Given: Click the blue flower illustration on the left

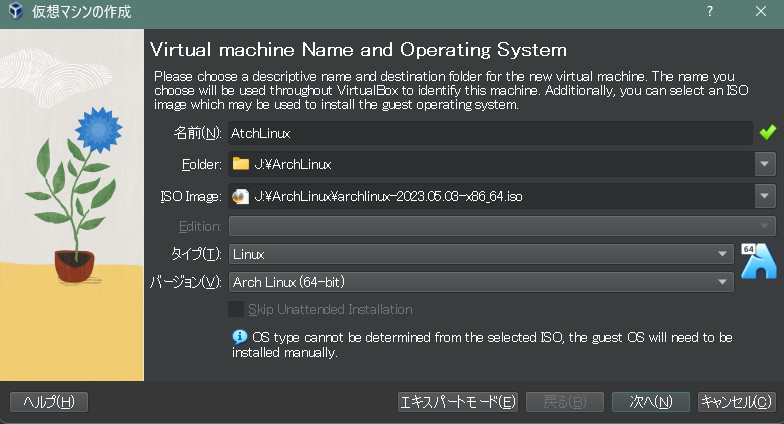Looking at the screenshot, I should coord(98,130).
